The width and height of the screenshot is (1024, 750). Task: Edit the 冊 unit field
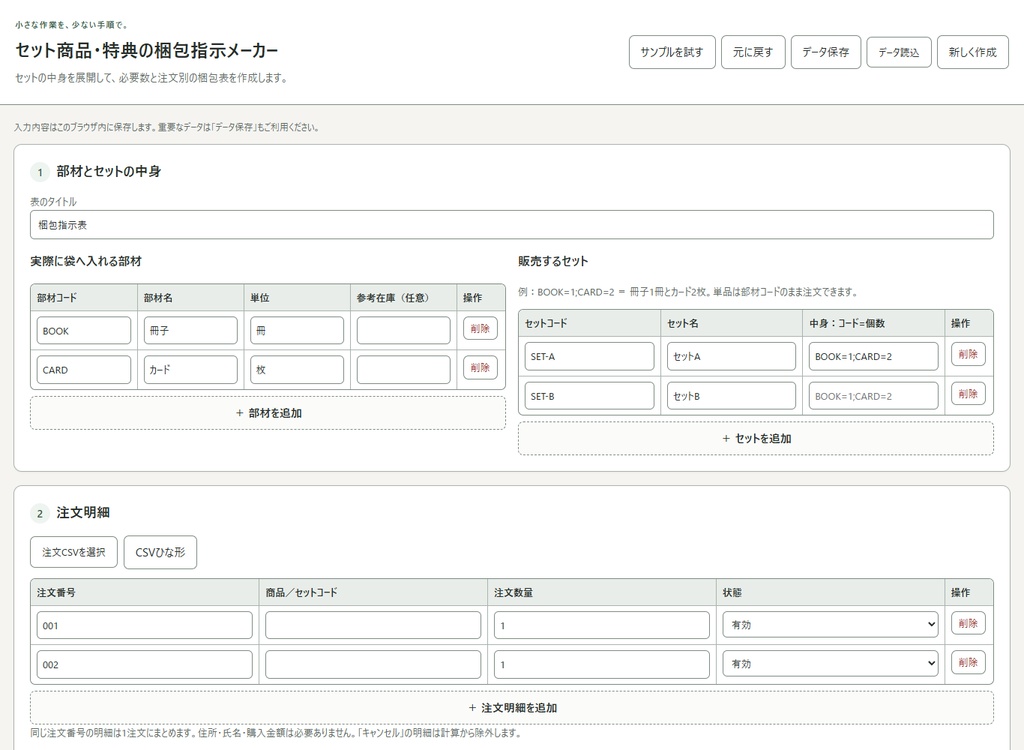tap(297, 331)
